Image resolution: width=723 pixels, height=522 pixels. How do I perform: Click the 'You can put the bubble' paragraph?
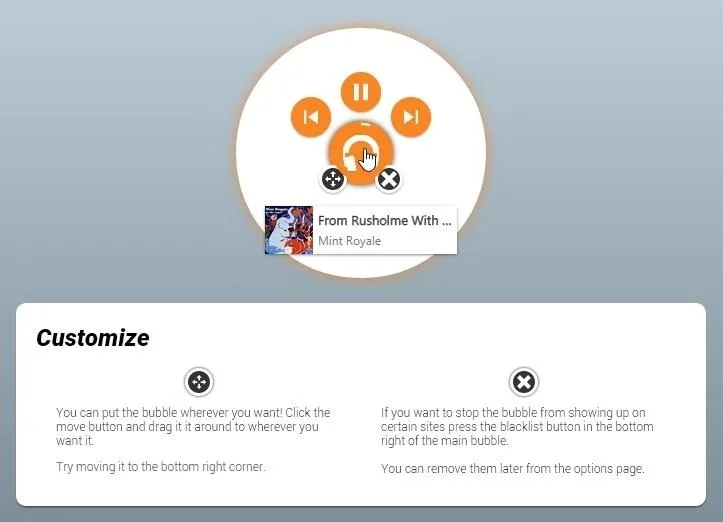click(193, 427)
